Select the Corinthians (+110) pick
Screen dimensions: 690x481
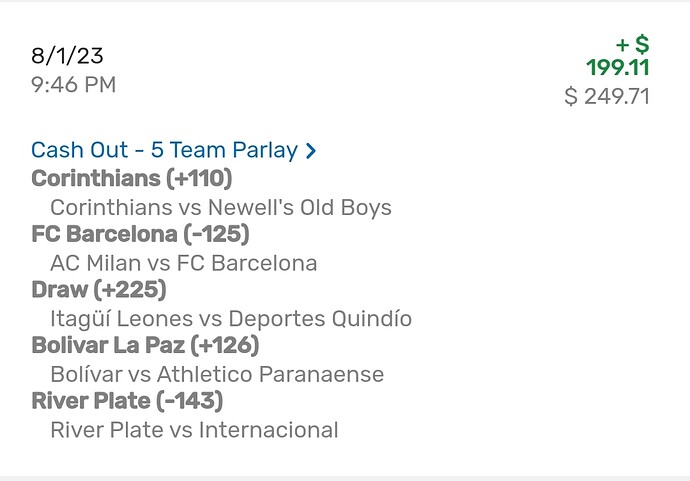pos(131,178)
